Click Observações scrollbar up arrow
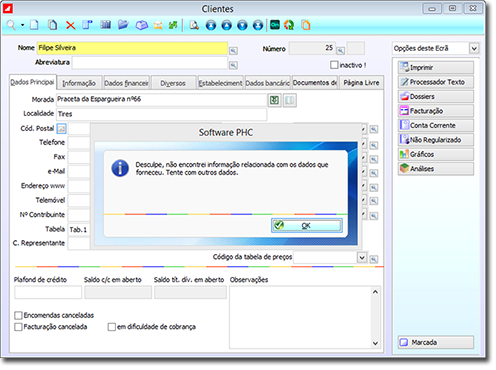Image resolution: width=496 pixels, height=370 pixels. (375, 292)
